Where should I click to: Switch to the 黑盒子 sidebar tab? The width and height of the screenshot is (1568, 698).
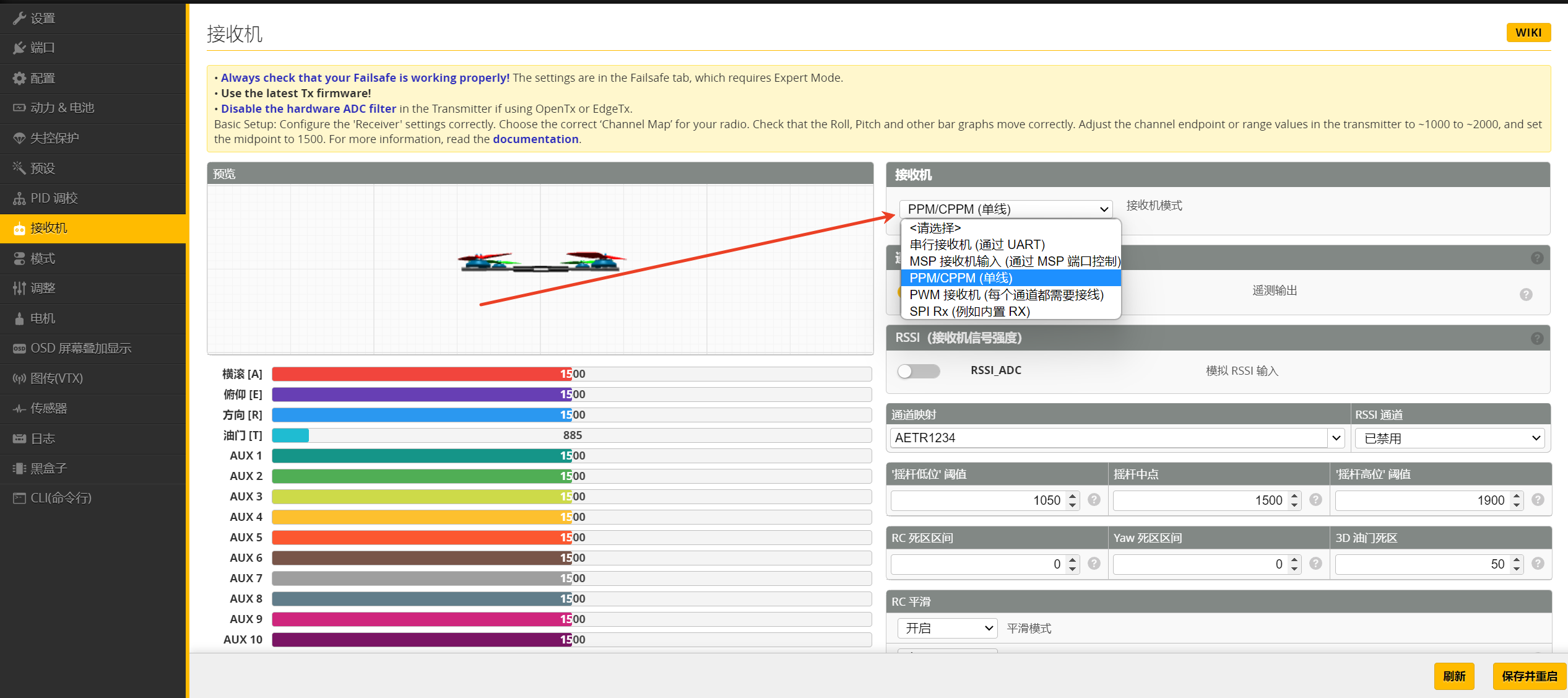point(48,468)
